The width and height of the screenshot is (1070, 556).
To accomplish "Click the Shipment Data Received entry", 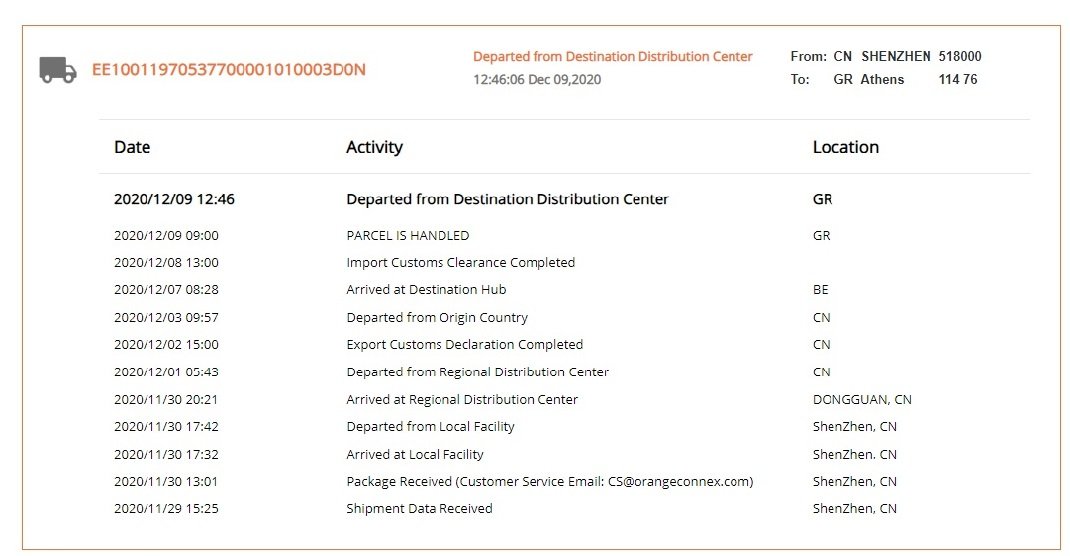I will coord(419,509).
